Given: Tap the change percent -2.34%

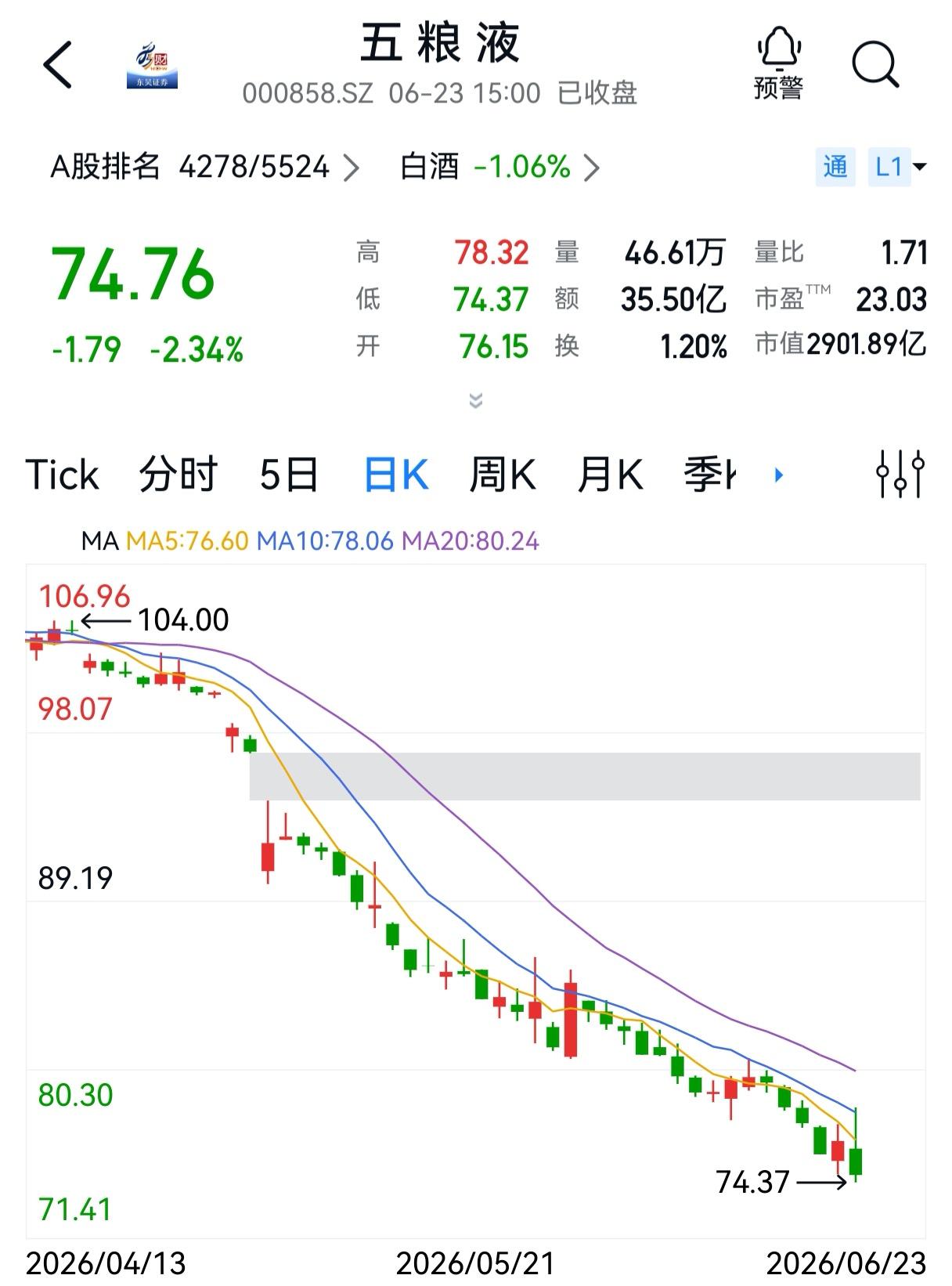Looking at the screenshot, I should tap(197, 349).
